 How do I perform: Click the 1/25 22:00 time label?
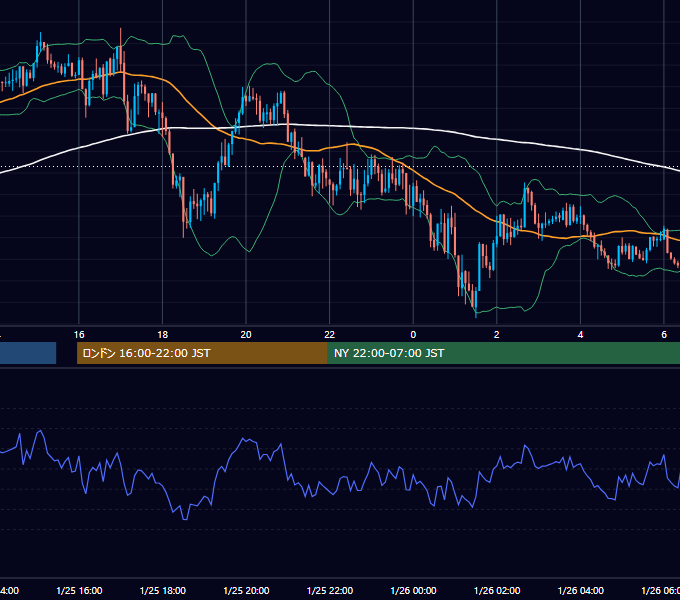330,590
